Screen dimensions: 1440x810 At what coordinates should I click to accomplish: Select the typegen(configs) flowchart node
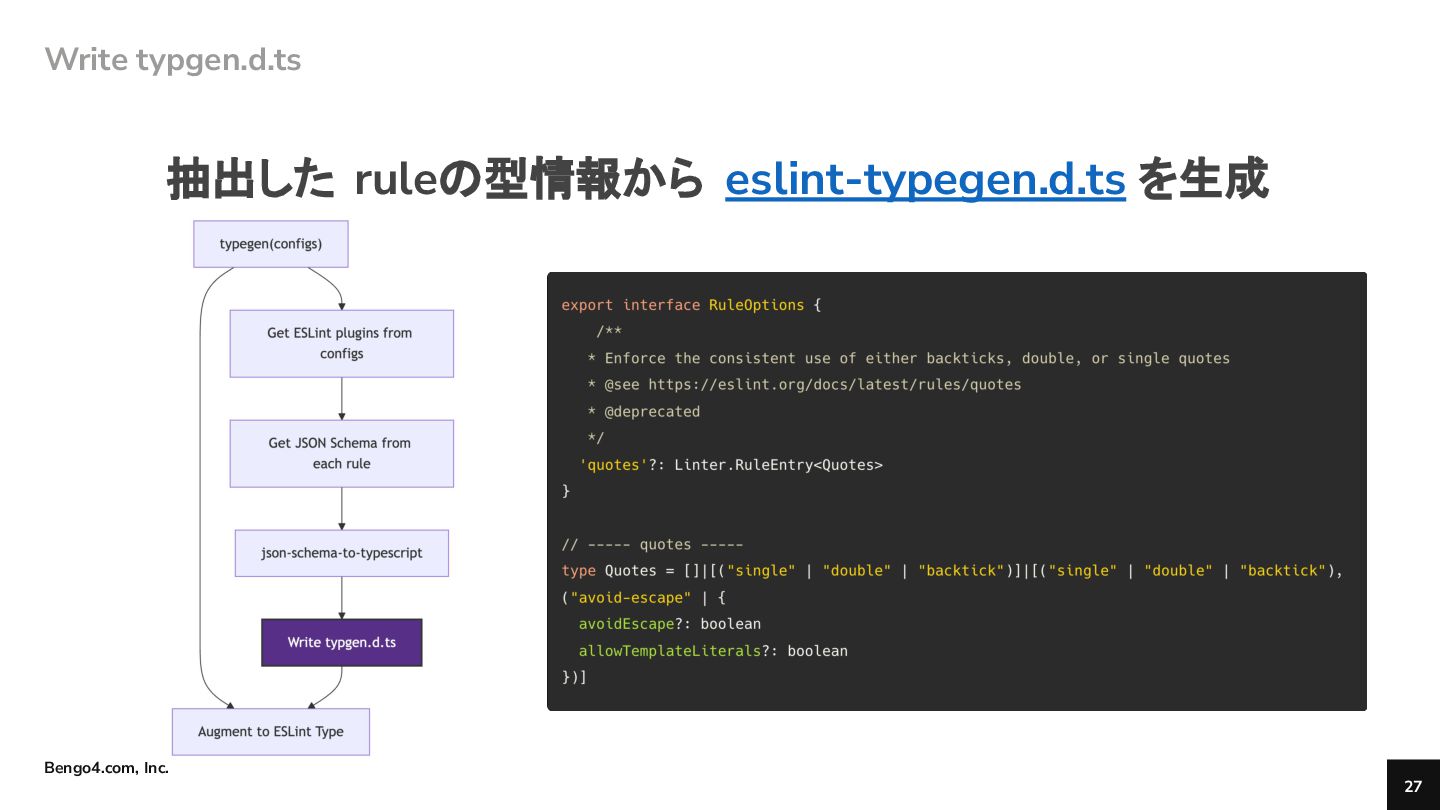click(x=271, y=244)
